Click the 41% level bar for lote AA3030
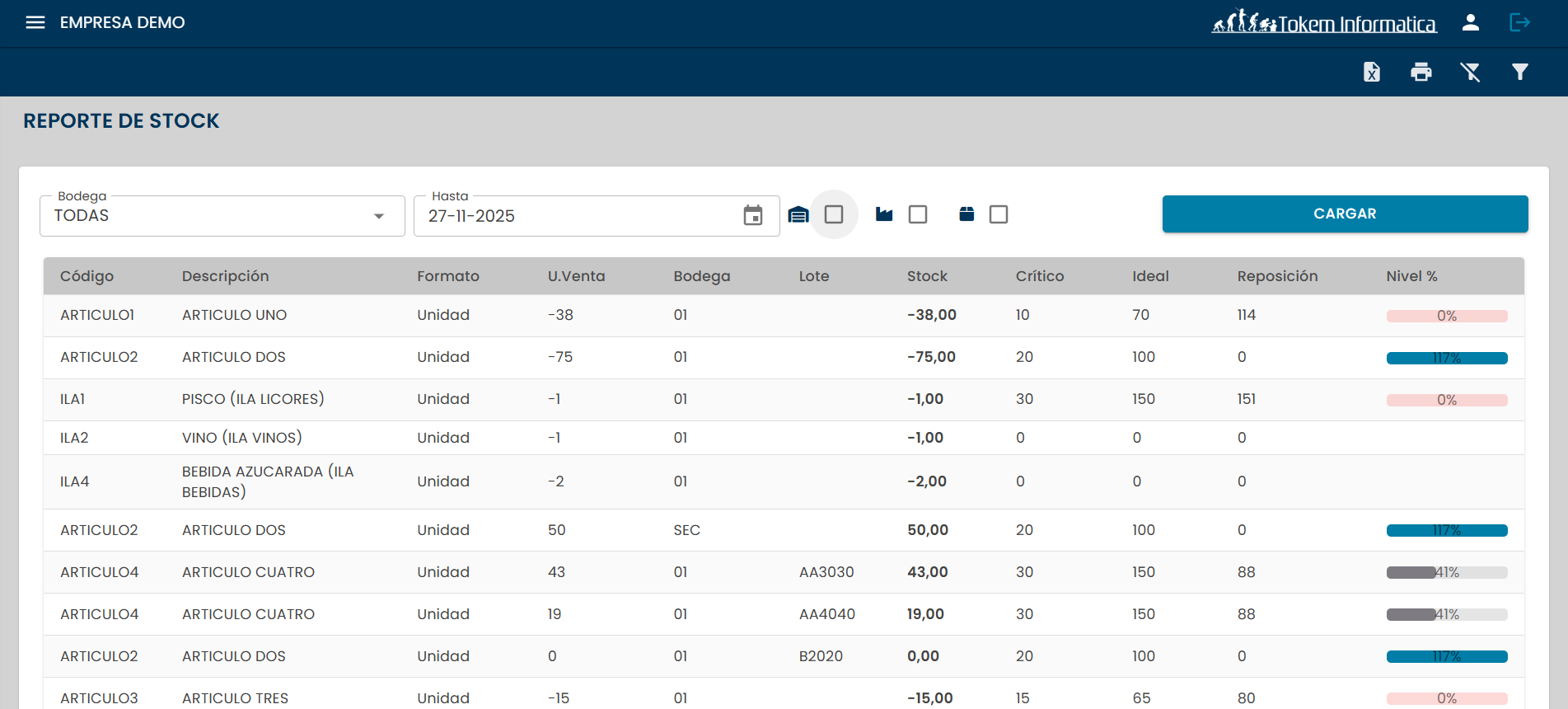Viewport: 1568px width, 709px height. click(1447, 572)
